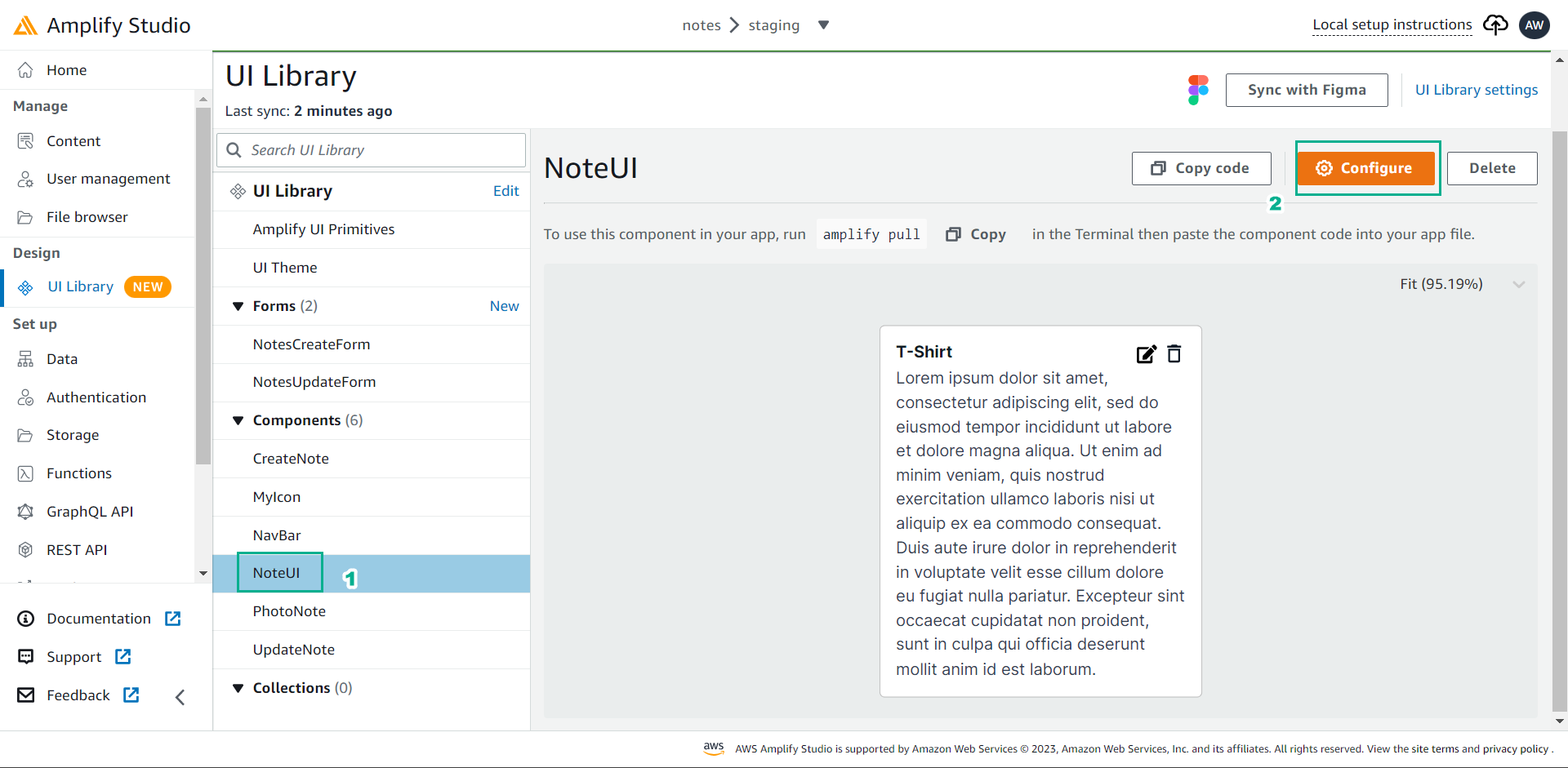Open the staging environment dropdown arrow

coord(823,25)
